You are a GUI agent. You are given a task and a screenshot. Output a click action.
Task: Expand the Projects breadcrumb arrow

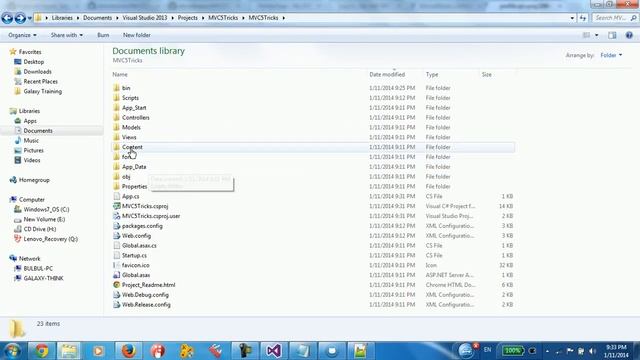203,18
